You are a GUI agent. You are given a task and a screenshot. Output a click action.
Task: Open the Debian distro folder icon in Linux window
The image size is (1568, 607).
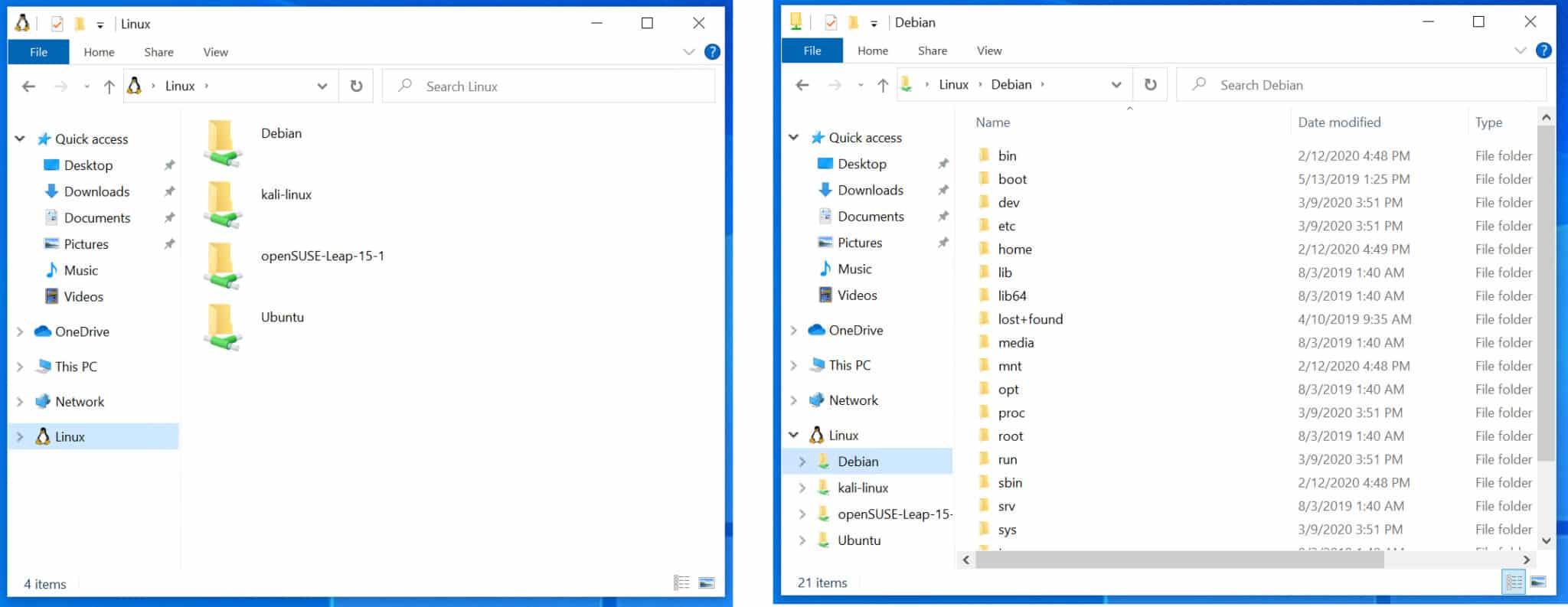click(x=222, y=143)
